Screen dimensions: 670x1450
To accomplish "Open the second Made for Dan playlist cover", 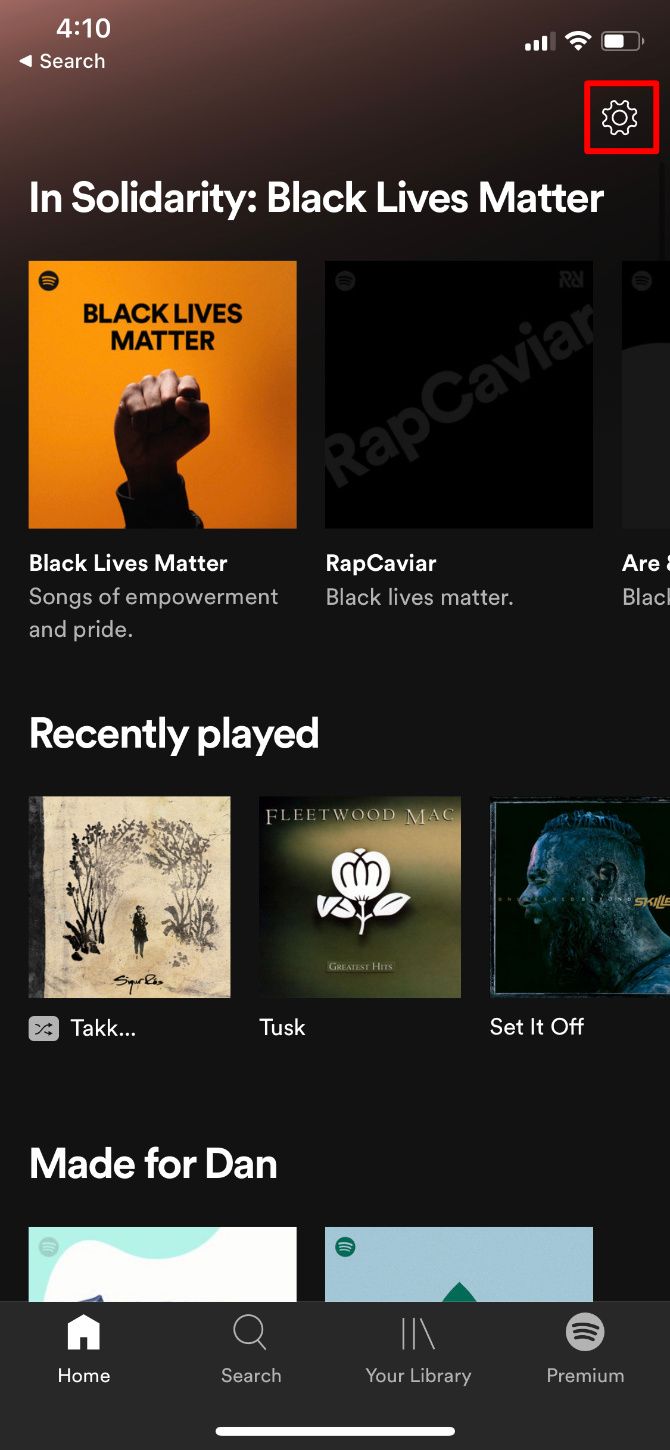I will click(x=459, y=1264).
